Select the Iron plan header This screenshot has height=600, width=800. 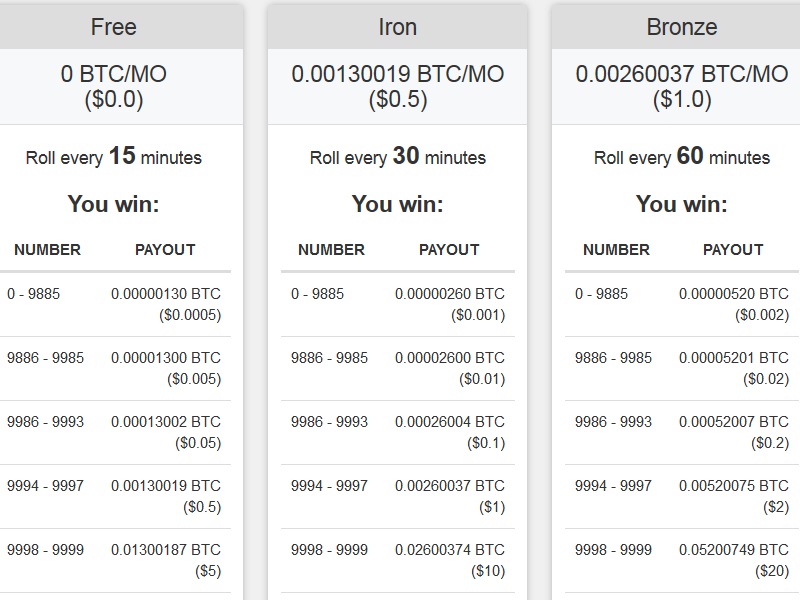[x=397, y=27]
